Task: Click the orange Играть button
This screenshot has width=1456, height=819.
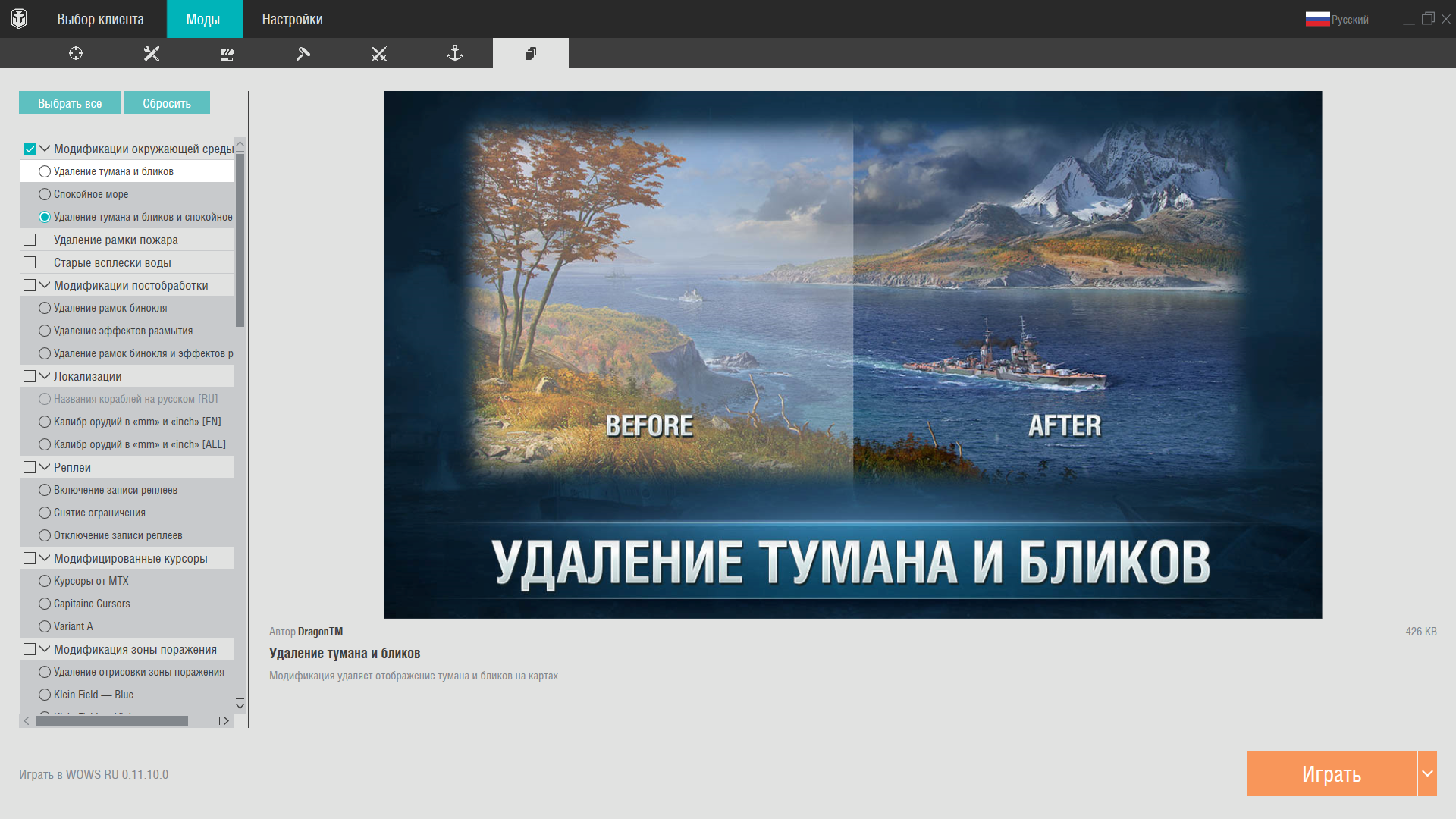Action: 1332,773
